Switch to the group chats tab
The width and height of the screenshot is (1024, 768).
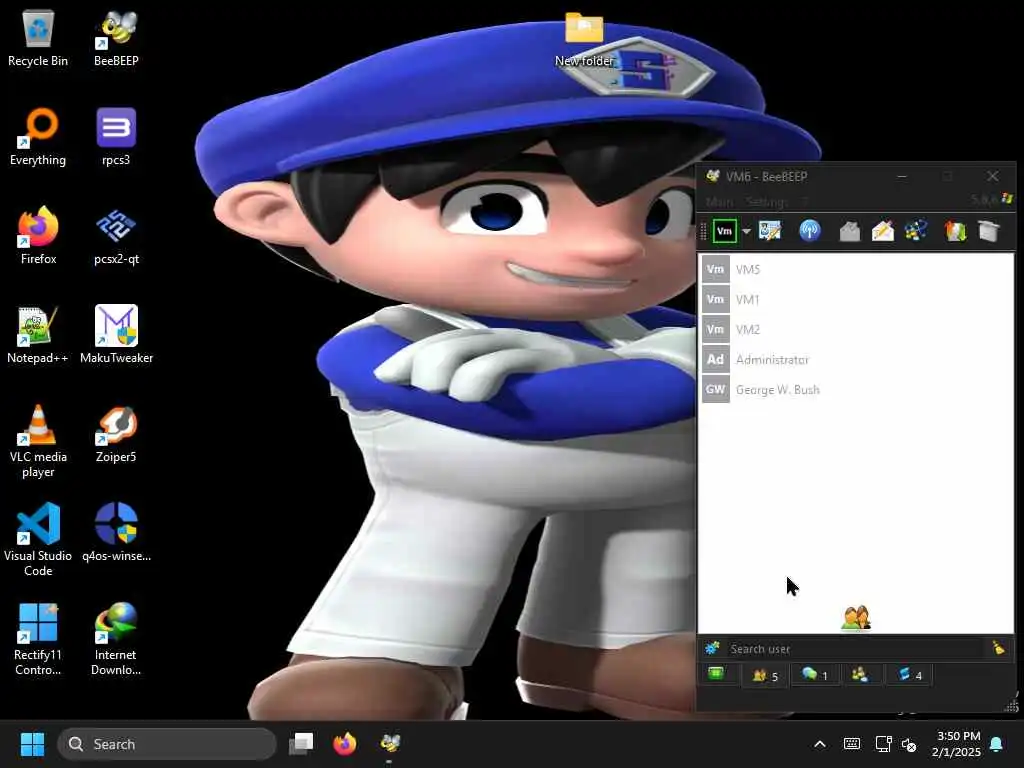coord(860,675)
